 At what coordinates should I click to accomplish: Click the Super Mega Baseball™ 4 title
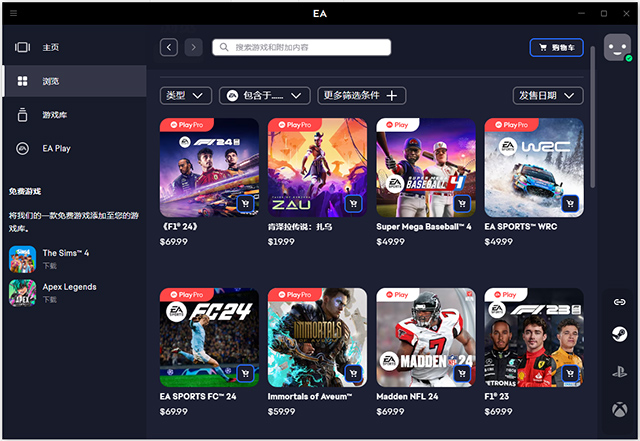424,227
